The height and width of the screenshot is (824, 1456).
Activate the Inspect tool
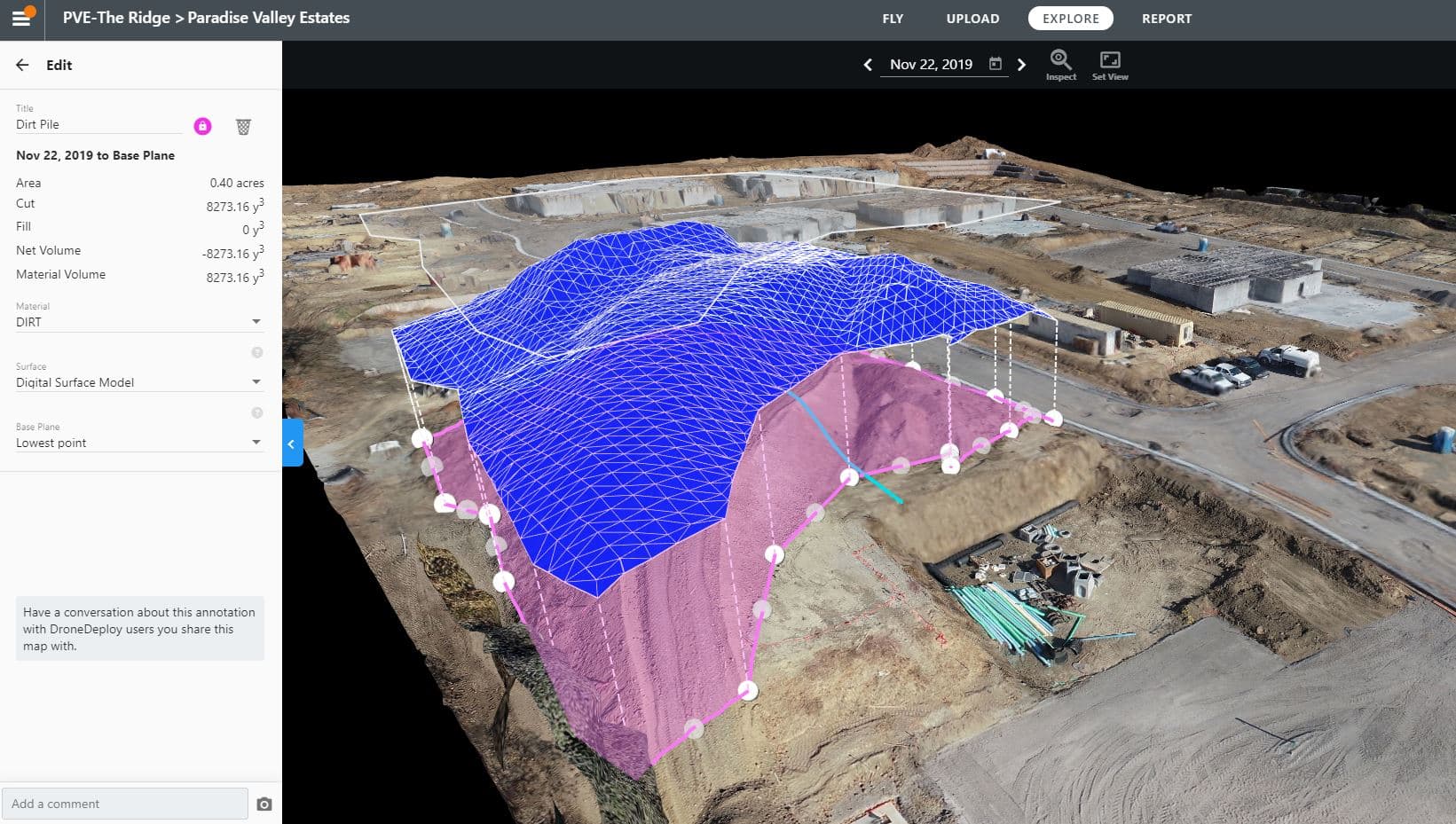tap(1060, 65)
